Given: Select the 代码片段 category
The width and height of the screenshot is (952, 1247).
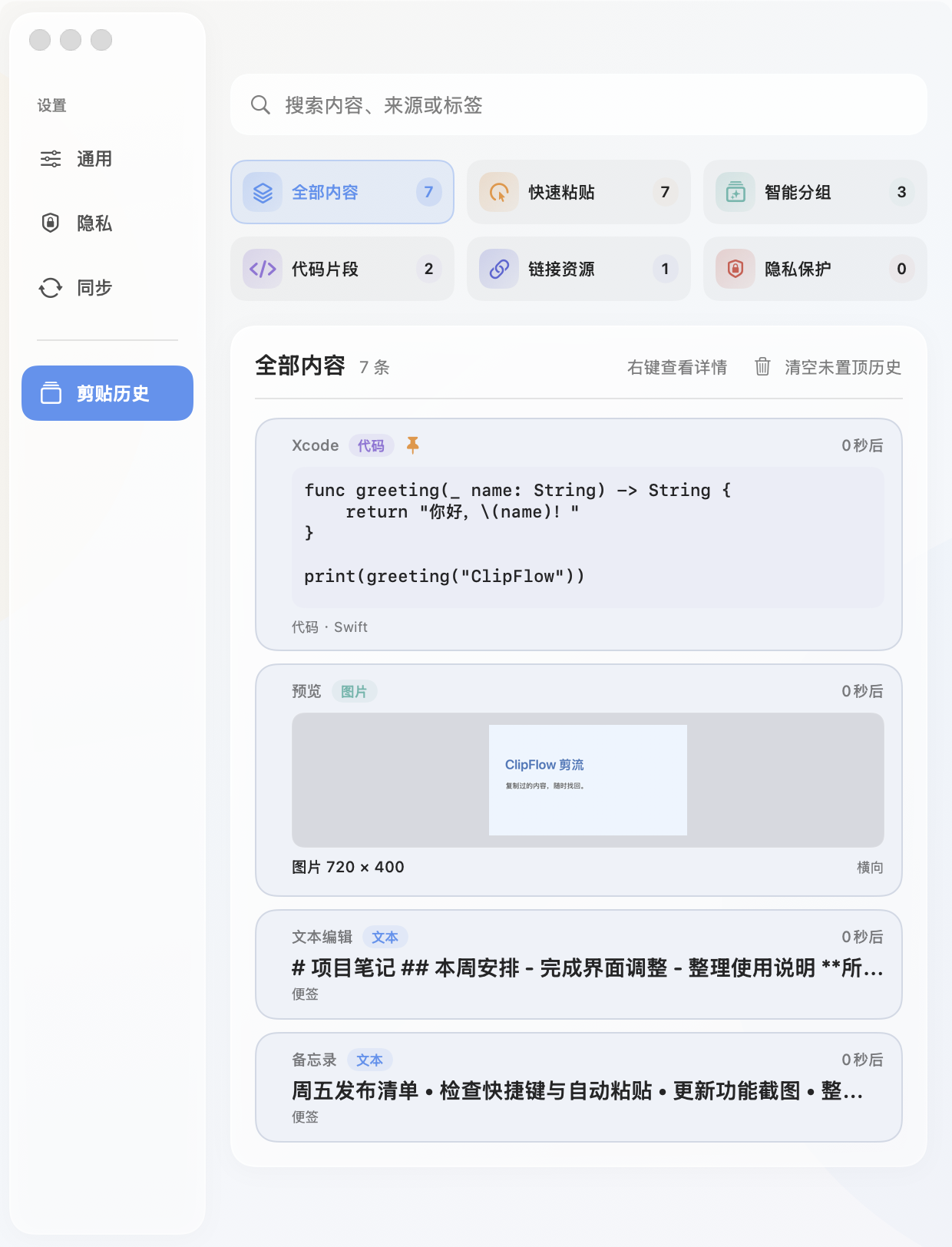Looking at the screenshot, I should click(342, 269).
